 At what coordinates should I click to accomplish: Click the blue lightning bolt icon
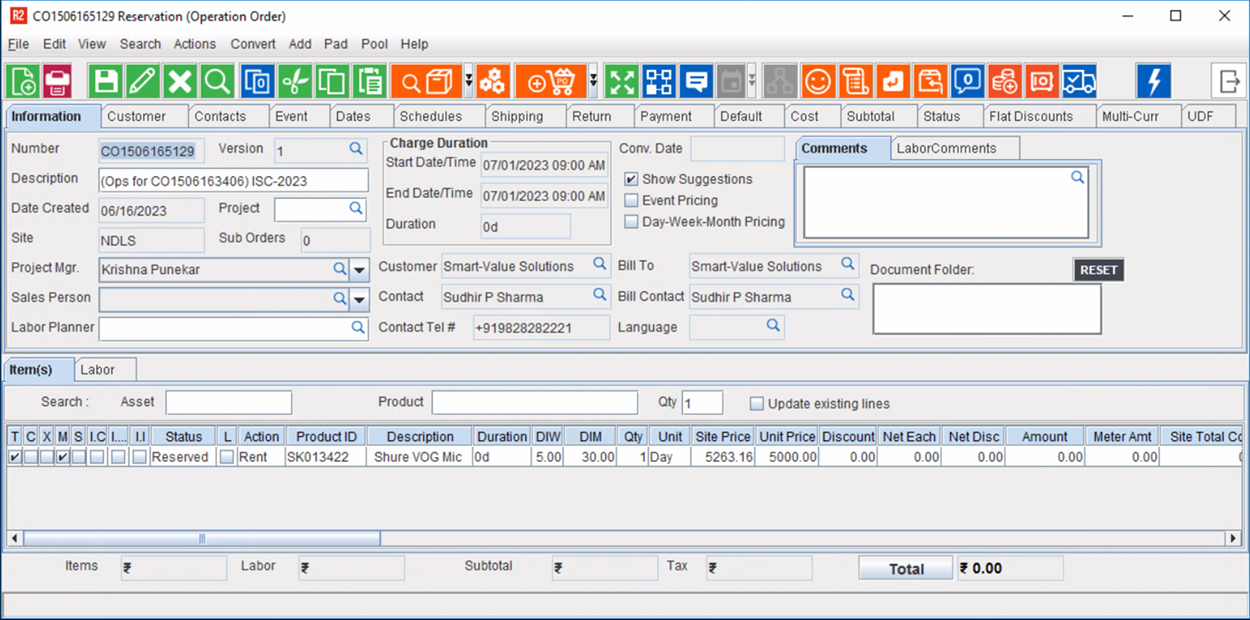(x=1154, y=81)
